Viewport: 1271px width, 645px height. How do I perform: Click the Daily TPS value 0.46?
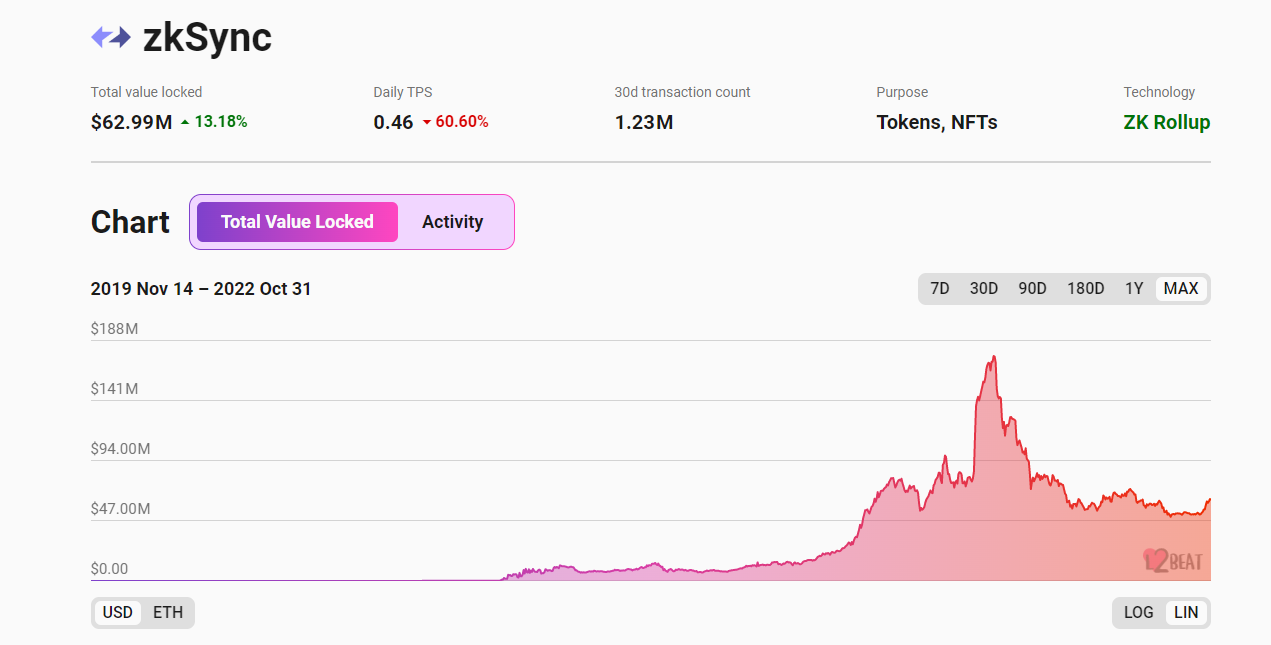[x=393, y=123]
